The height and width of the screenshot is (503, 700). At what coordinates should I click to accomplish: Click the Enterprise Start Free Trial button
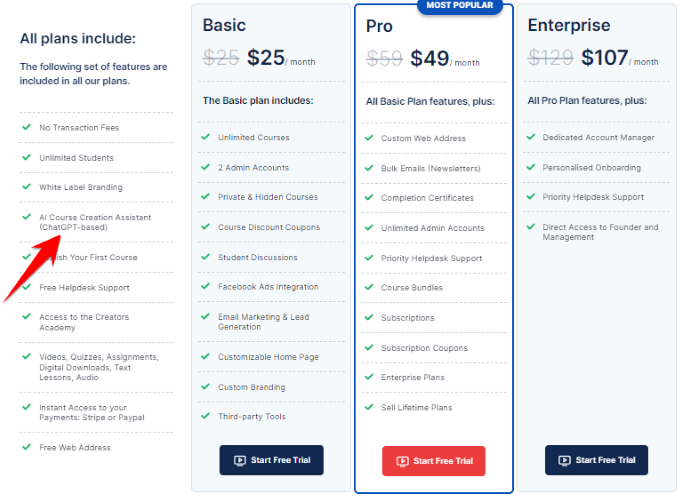[596, 460]
